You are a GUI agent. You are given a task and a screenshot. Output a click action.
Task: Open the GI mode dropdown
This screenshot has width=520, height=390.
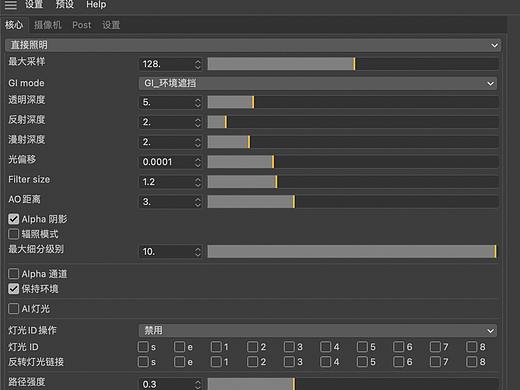(318, 83)
